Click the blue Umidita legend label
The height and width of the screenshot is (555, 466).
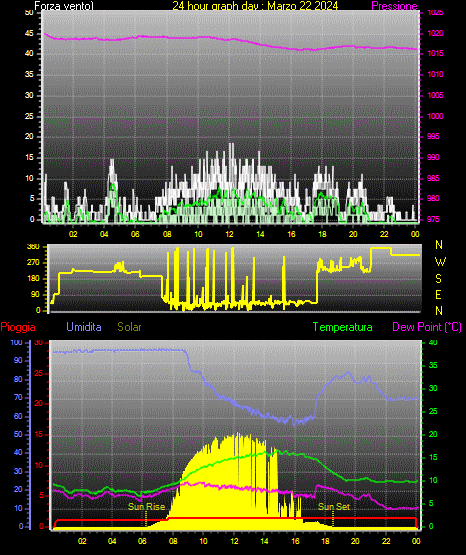pos(84,327)
